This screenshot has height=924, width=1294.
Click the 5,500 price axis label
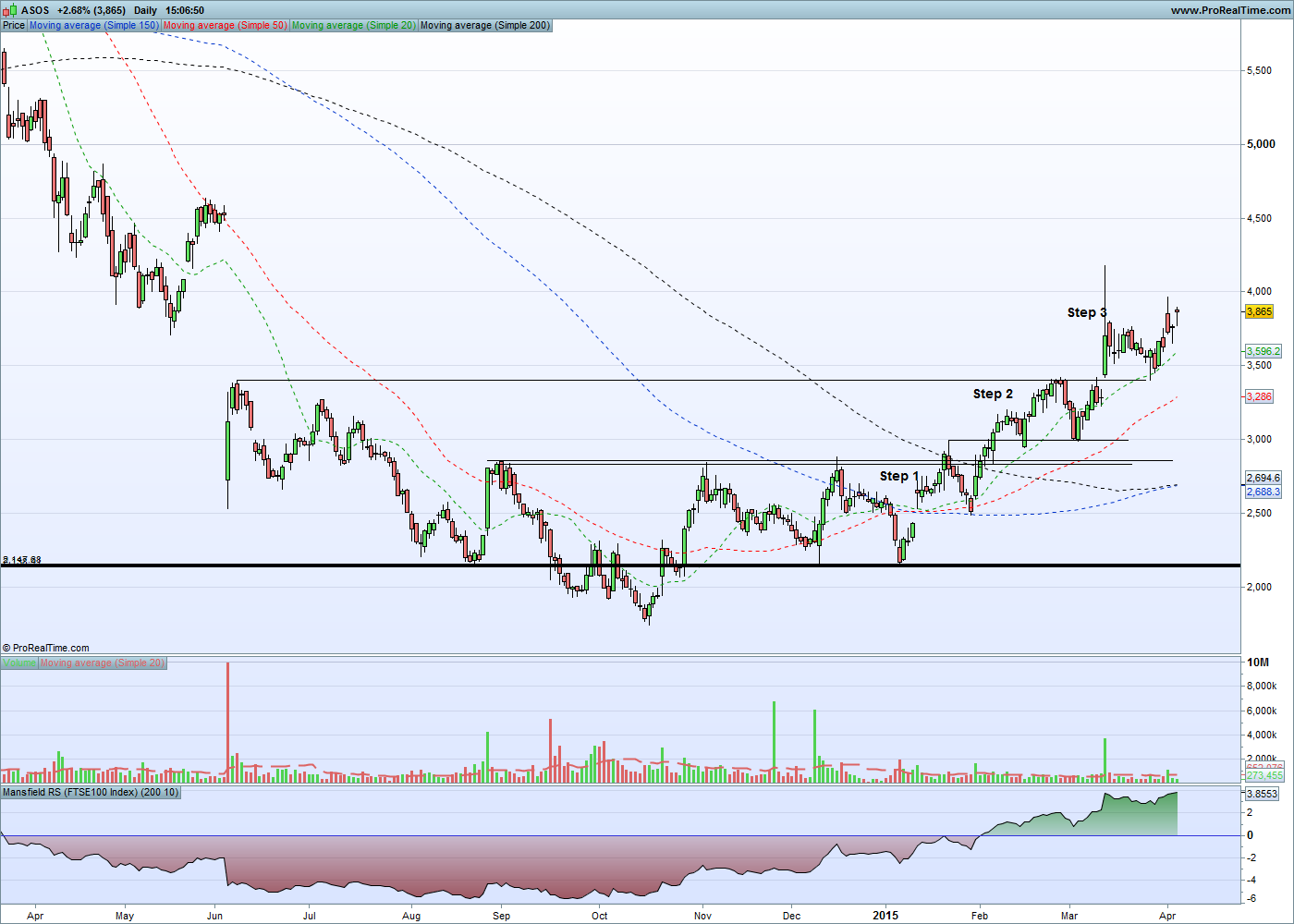click(1261, 70)
